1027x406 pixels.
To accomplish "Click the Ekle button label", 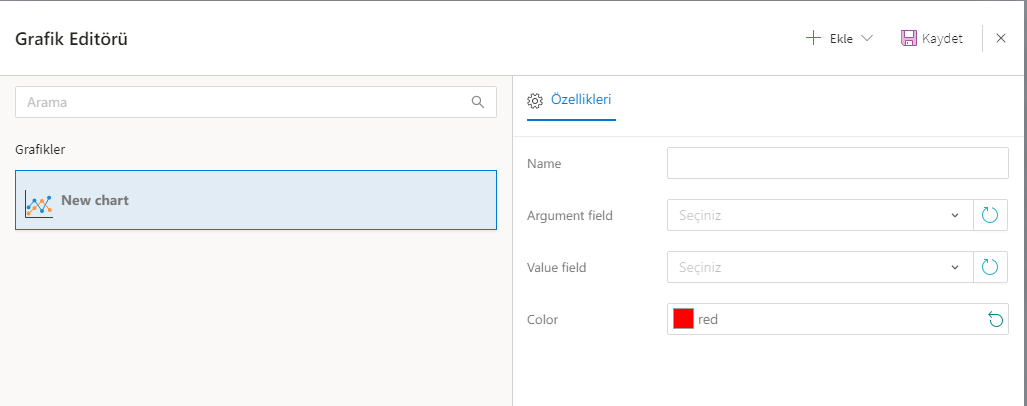I will coord(840,39).
